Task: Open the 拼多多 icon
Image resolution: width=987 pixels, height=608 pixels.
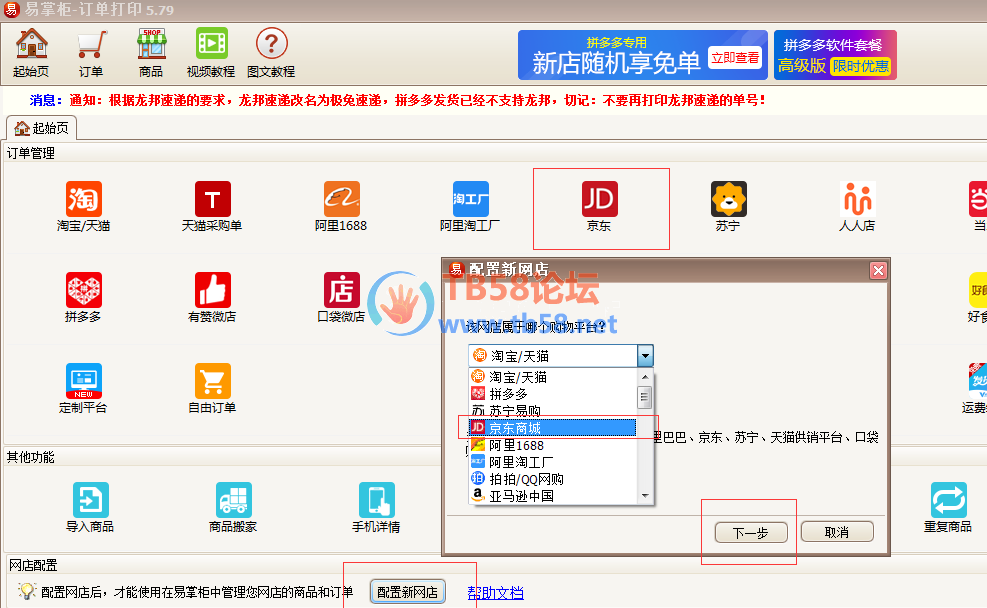Action: [83, 298]
